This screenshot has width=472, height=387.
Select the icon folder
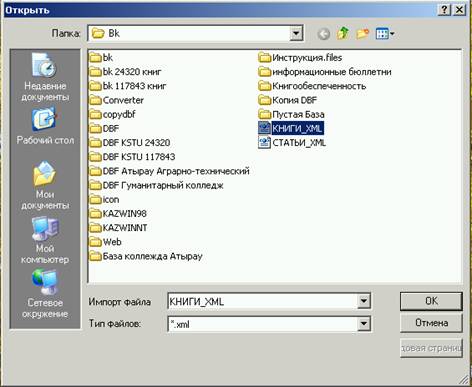click(x=104, y=199)
